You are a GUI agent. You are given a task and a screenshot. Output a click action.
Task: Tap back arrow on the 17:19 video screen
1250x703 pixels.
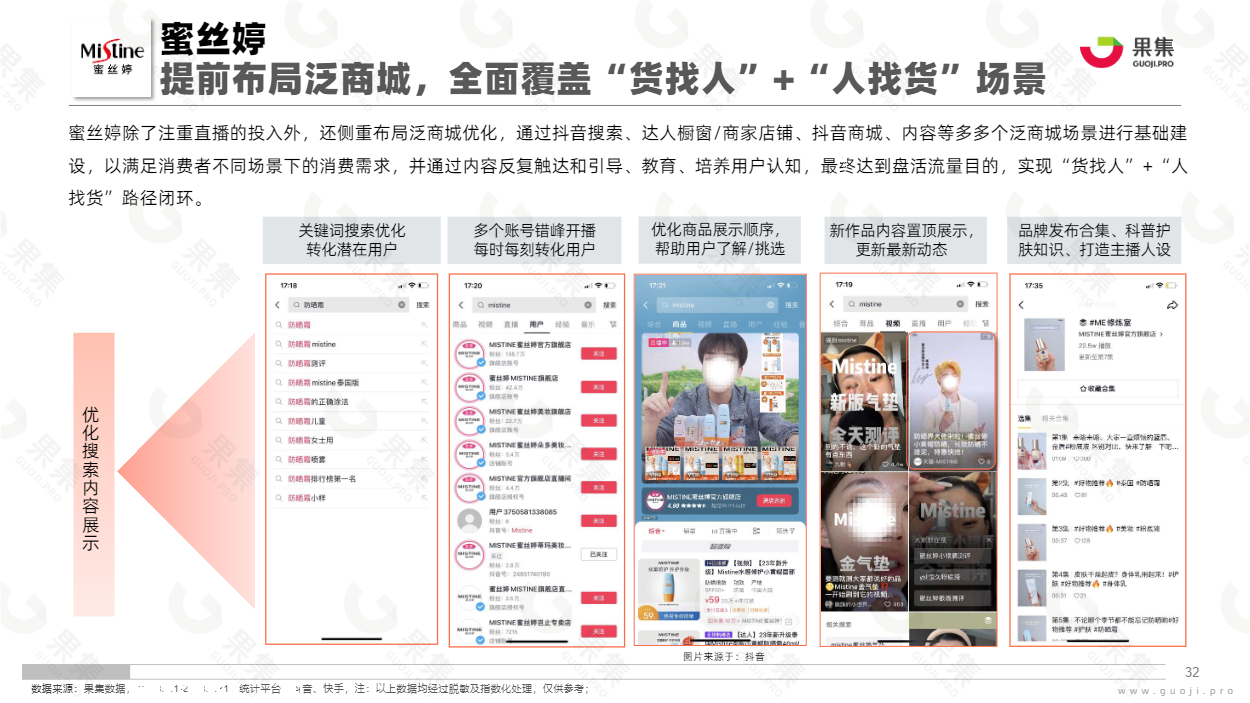tap(834, 304)
